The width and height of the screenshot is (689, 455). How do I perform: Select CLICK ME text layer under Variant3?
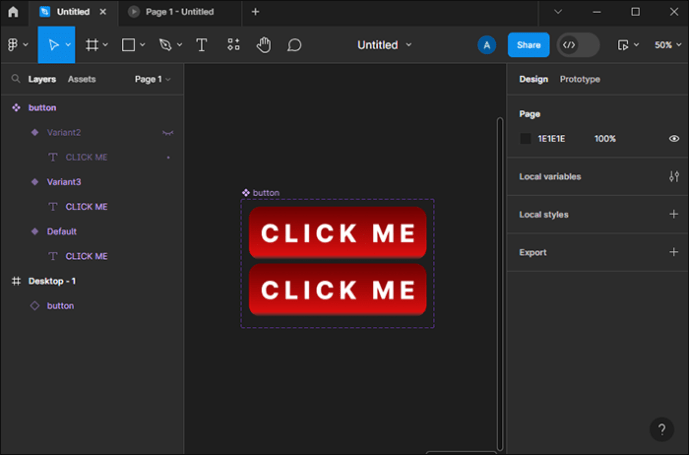92,207
